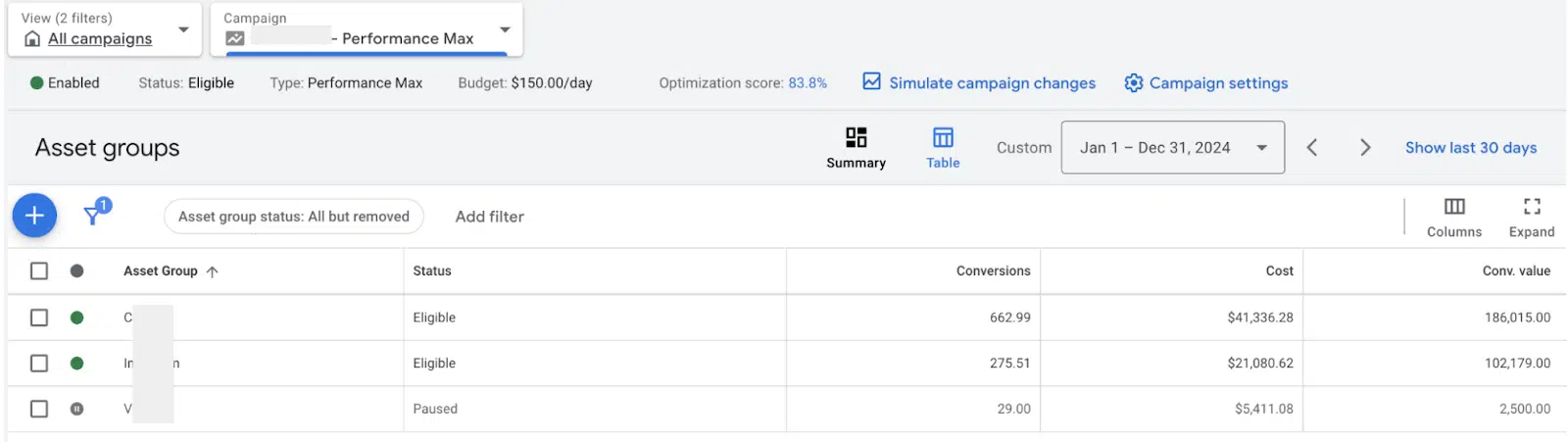Open the Jan 1 – Dec 31, 2024 date picker
Screen dimensions: 1568x442
tap(1172, 148)
